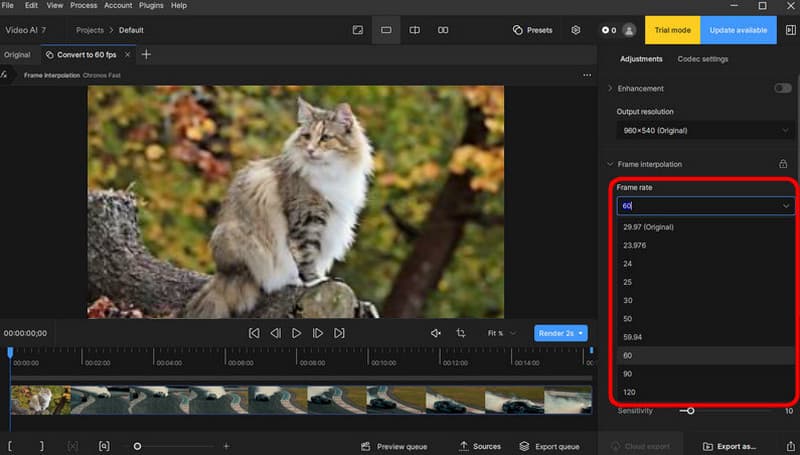The height and width of the screenshot is (455, 800).
Task: Set trim out point bracket icon
Action: coord(42,446)
